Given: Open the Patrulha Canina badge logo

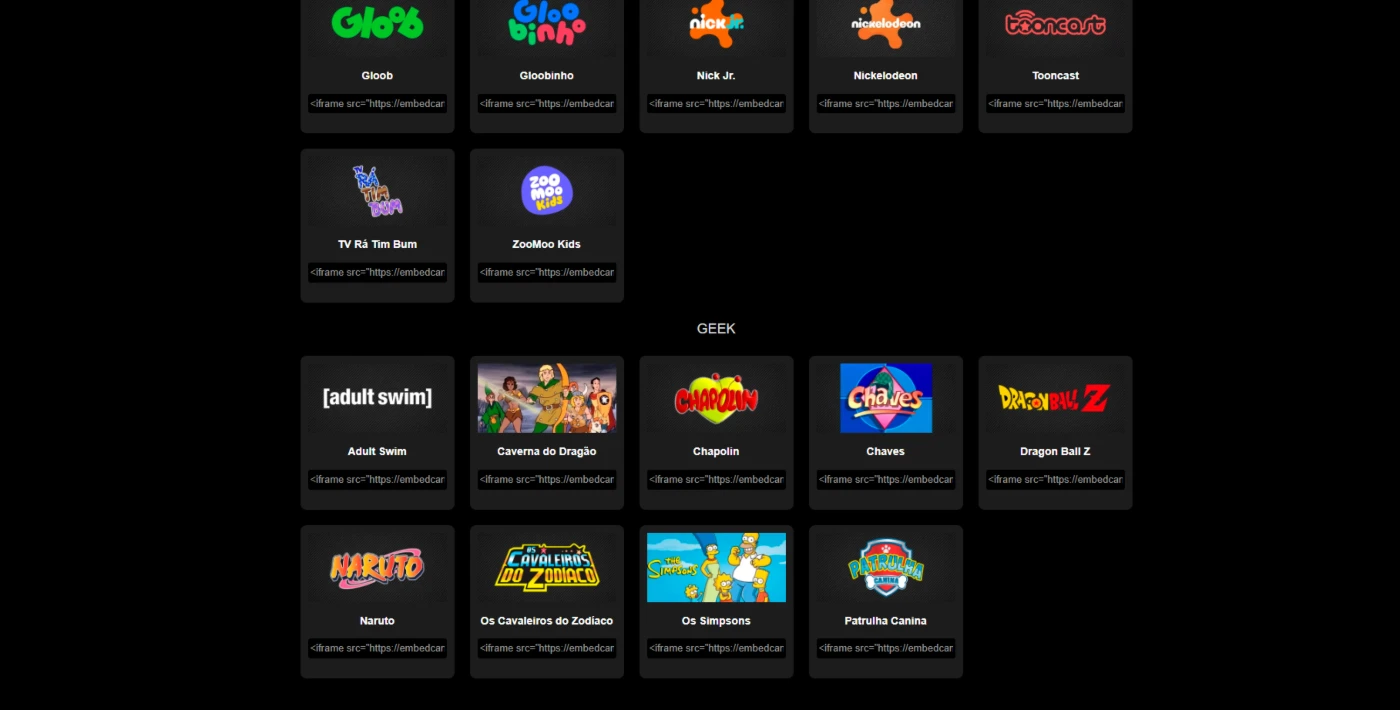Looking at the screenshot, I should [886, 567].
